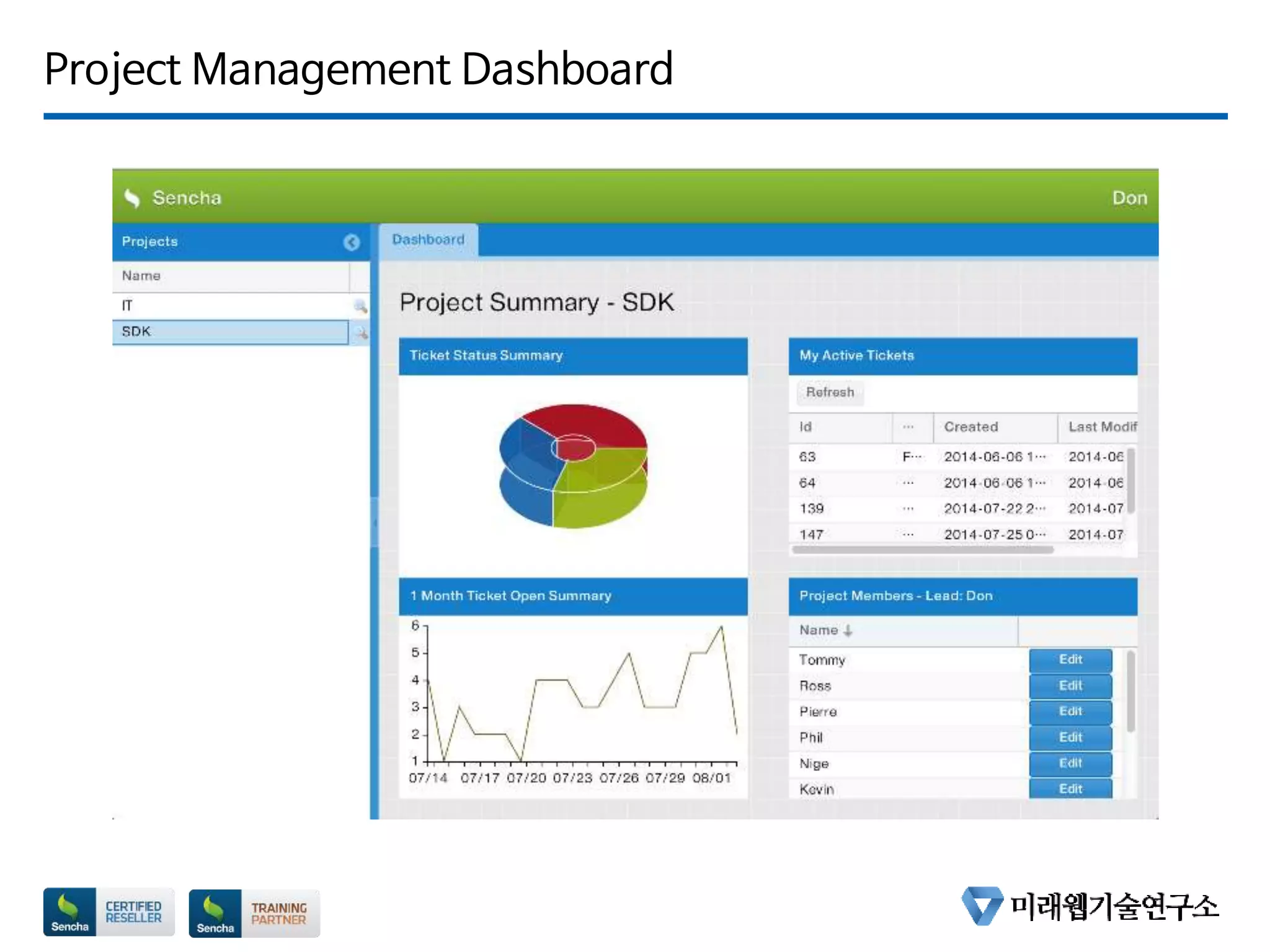
Task: Edit project member Kevin
Action: tap(1070, 788)
